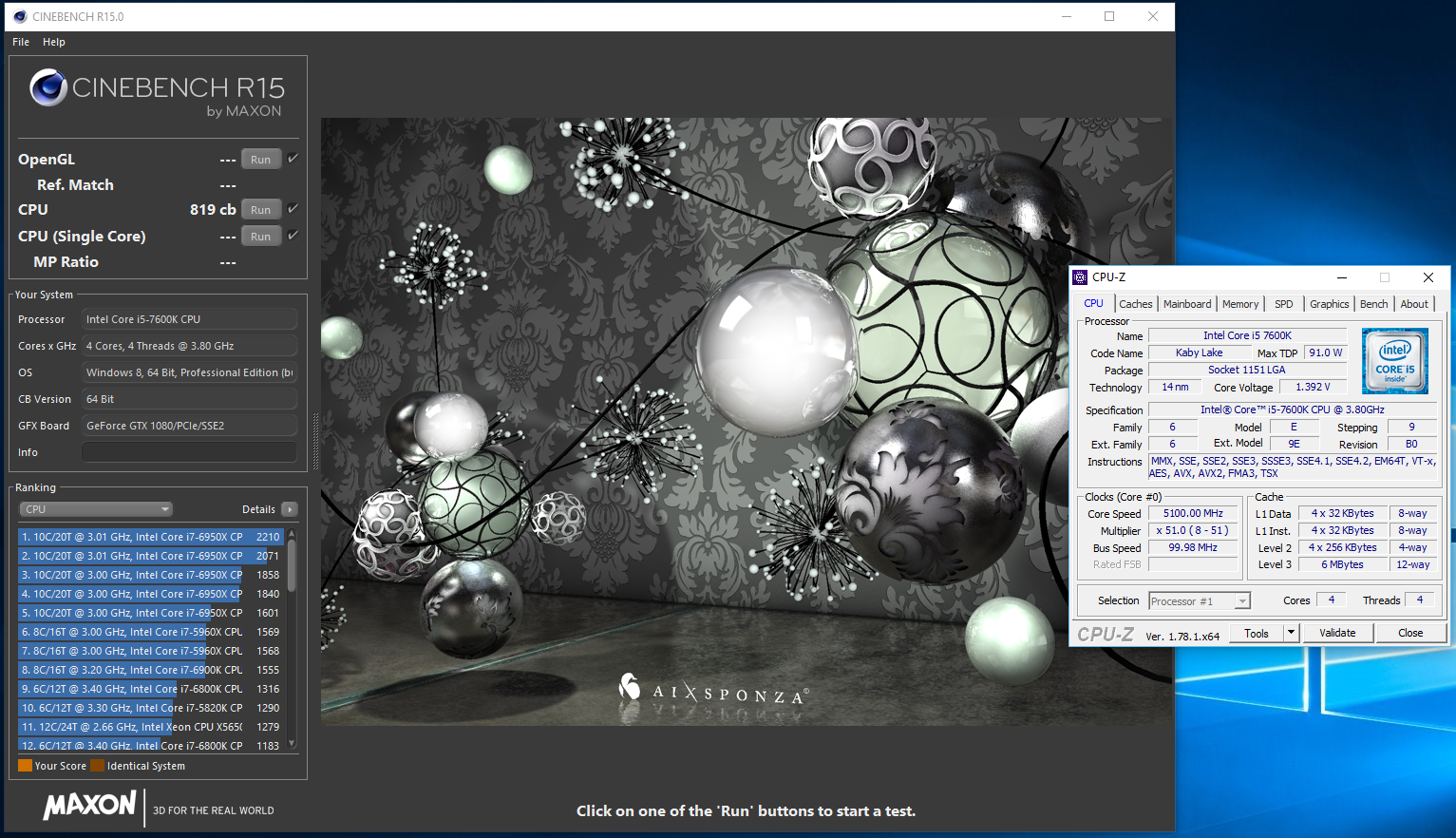Click the 819 cb CPU score
The height and width of the screenshot is (838, 1456).
213,209
